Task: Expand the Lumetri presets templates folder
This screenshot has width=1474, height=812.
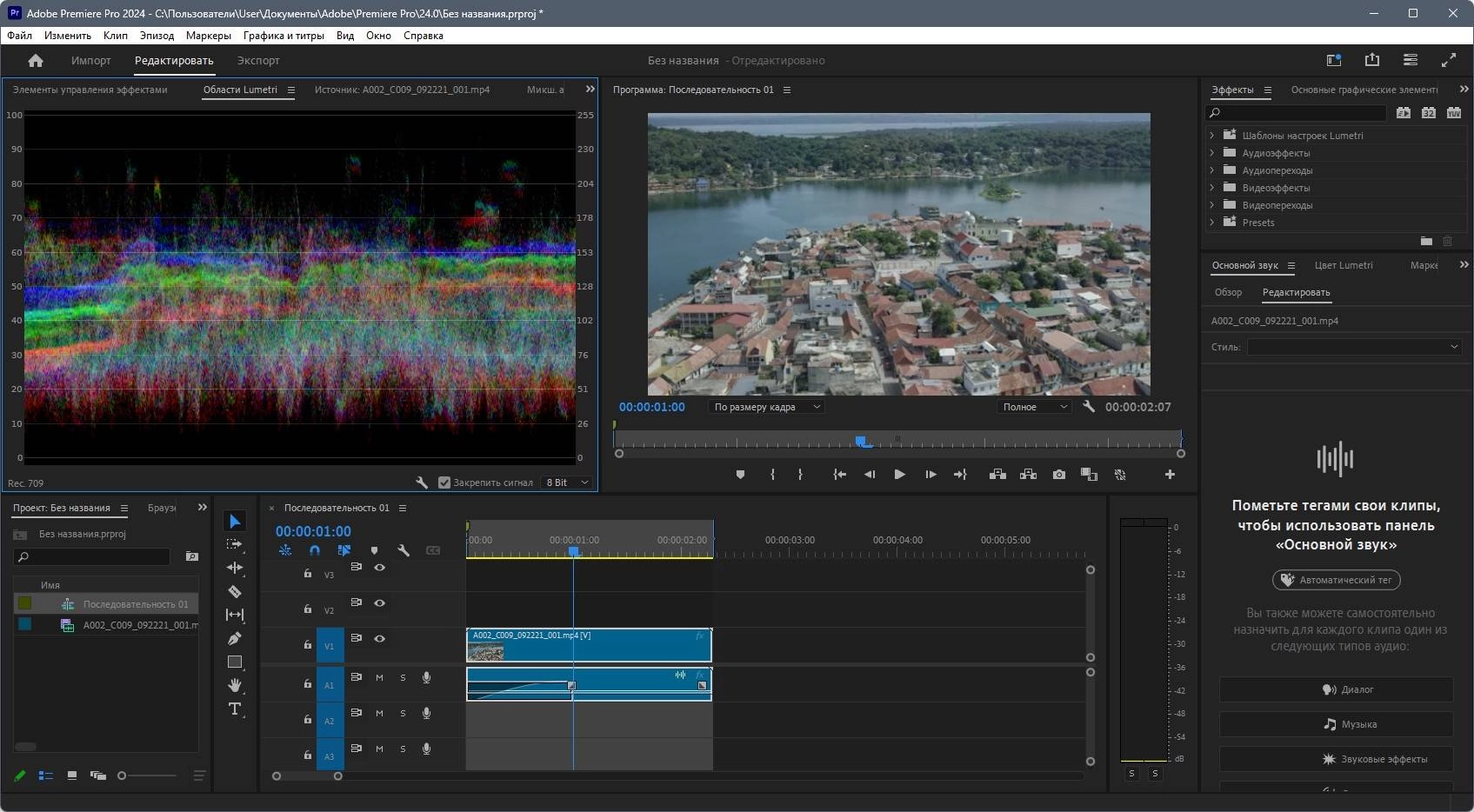Action: pyautogui.click(x=1211, y=135)
